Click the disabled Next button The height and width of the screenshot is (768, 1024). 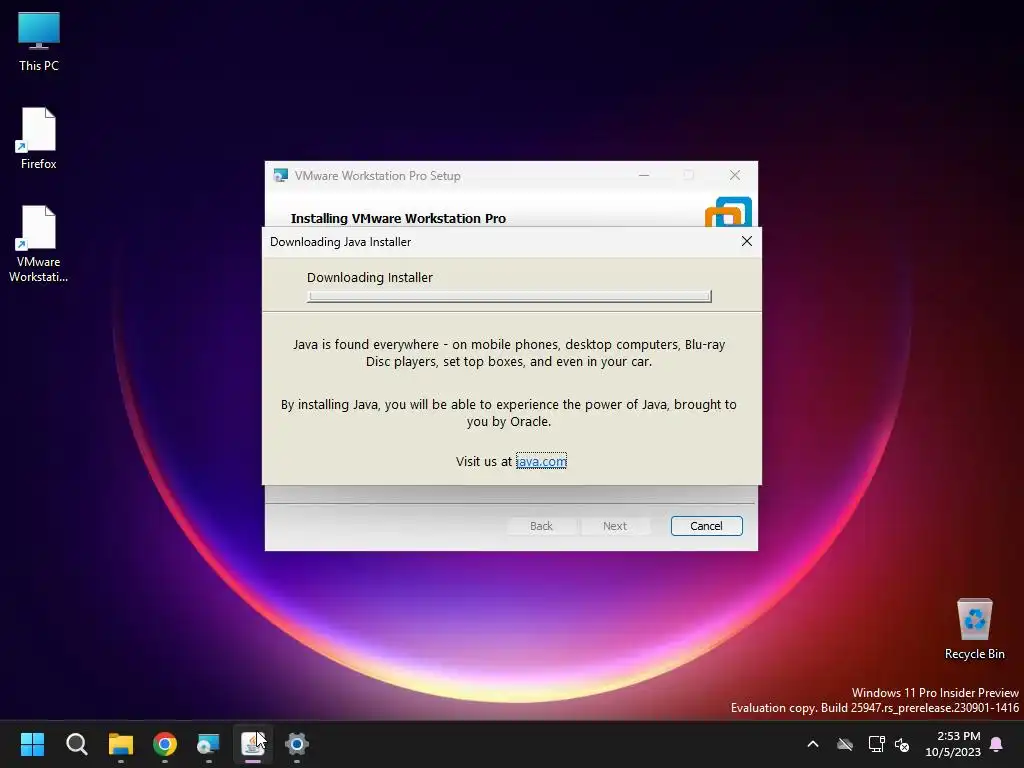tap(615, 526)
